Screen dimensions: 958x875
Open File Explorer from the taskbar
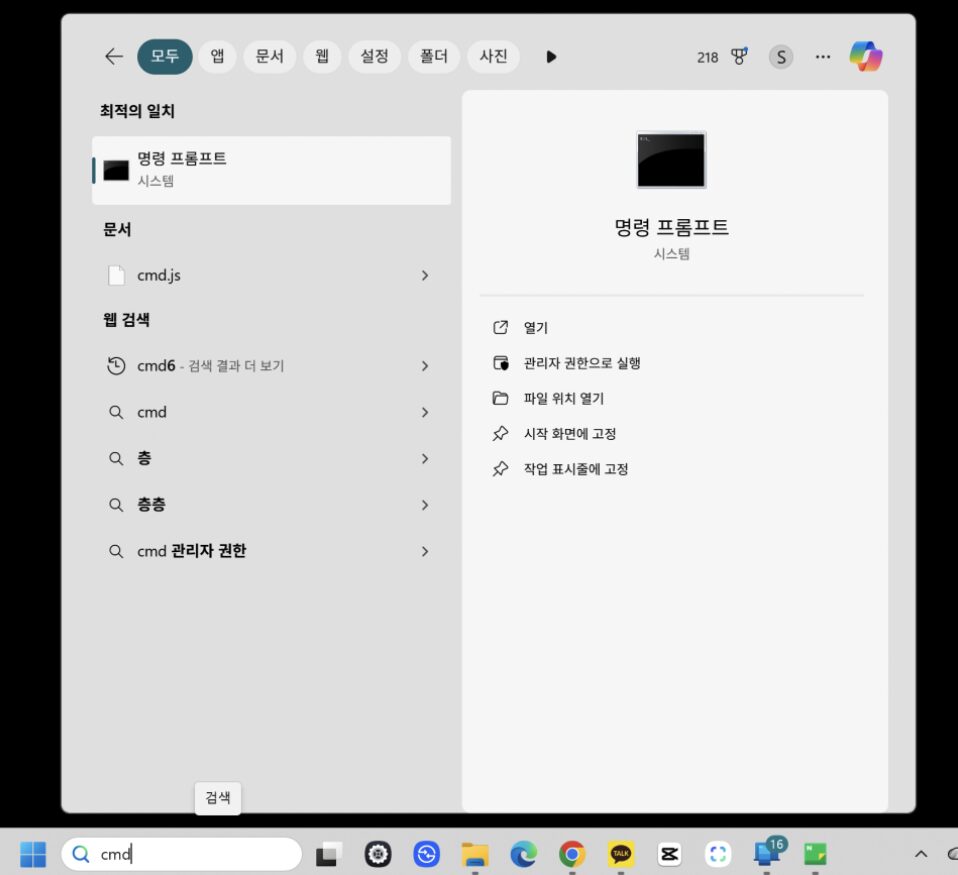pos(475,854)
